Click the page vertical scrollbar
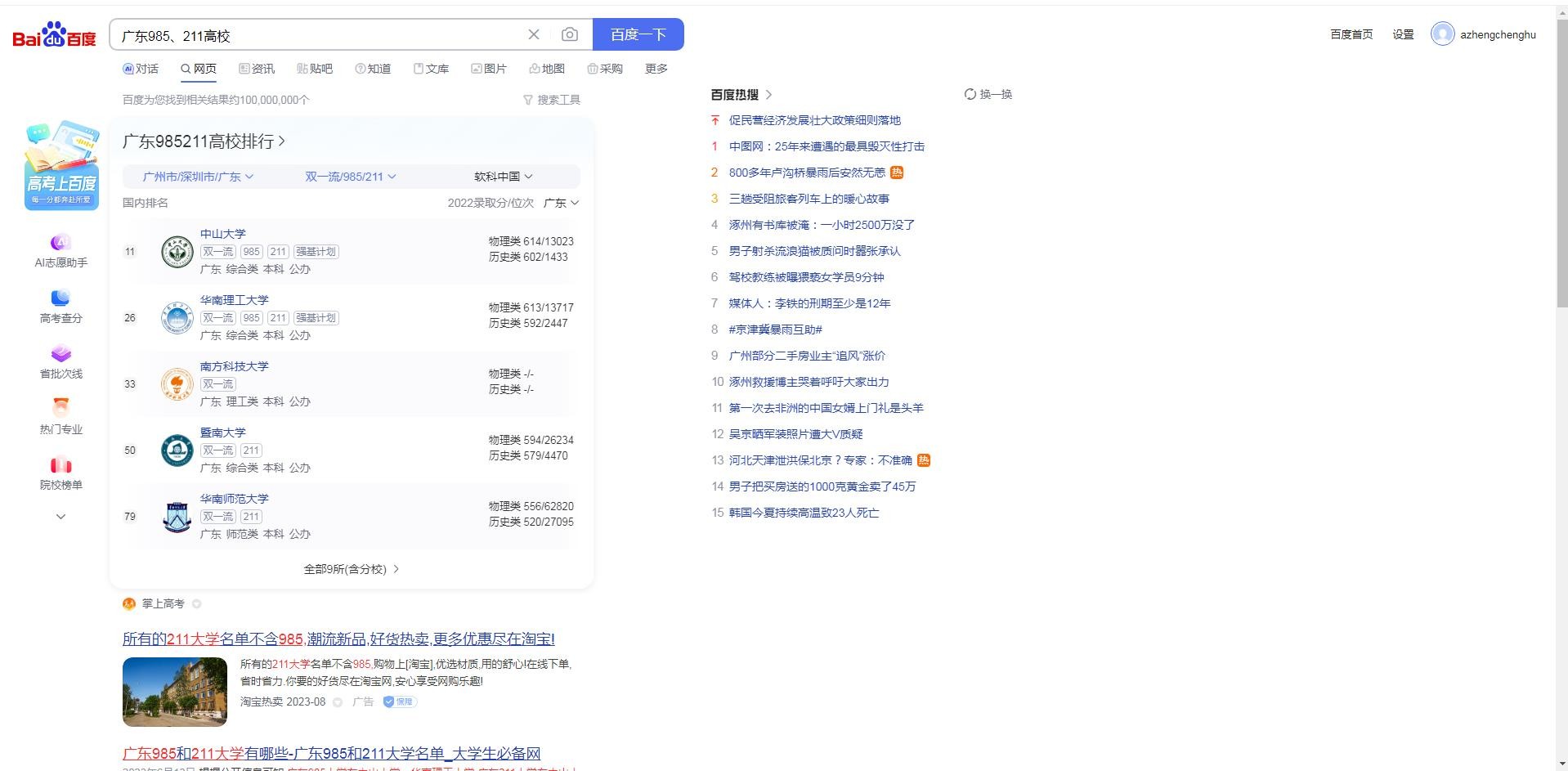The height and width of the screenshot is (771, 1568). tap(1561, 164)
